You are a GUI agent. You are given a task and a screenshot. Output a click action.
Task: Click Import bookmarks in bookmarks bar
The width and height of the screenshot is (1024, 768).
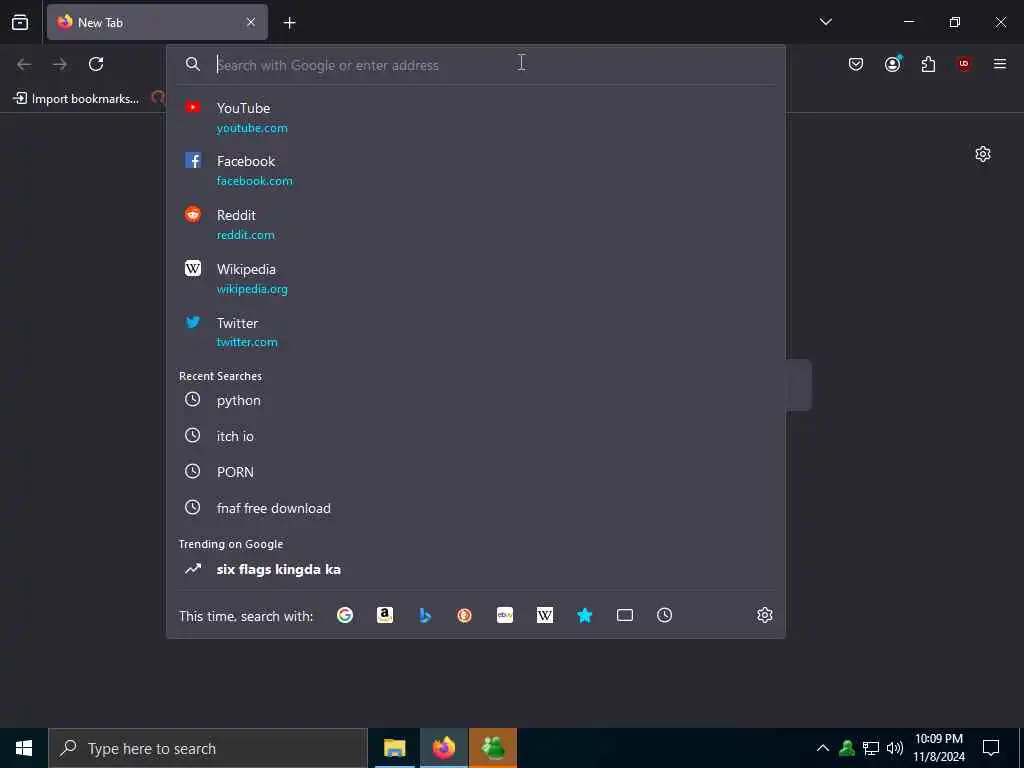[76, 99]
